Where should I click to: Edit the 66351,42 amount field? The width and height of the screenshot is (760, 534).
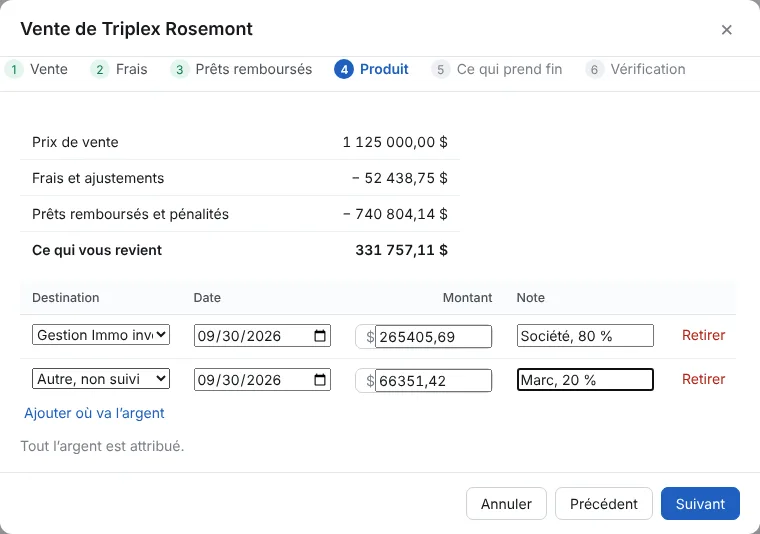click(433, 380)
